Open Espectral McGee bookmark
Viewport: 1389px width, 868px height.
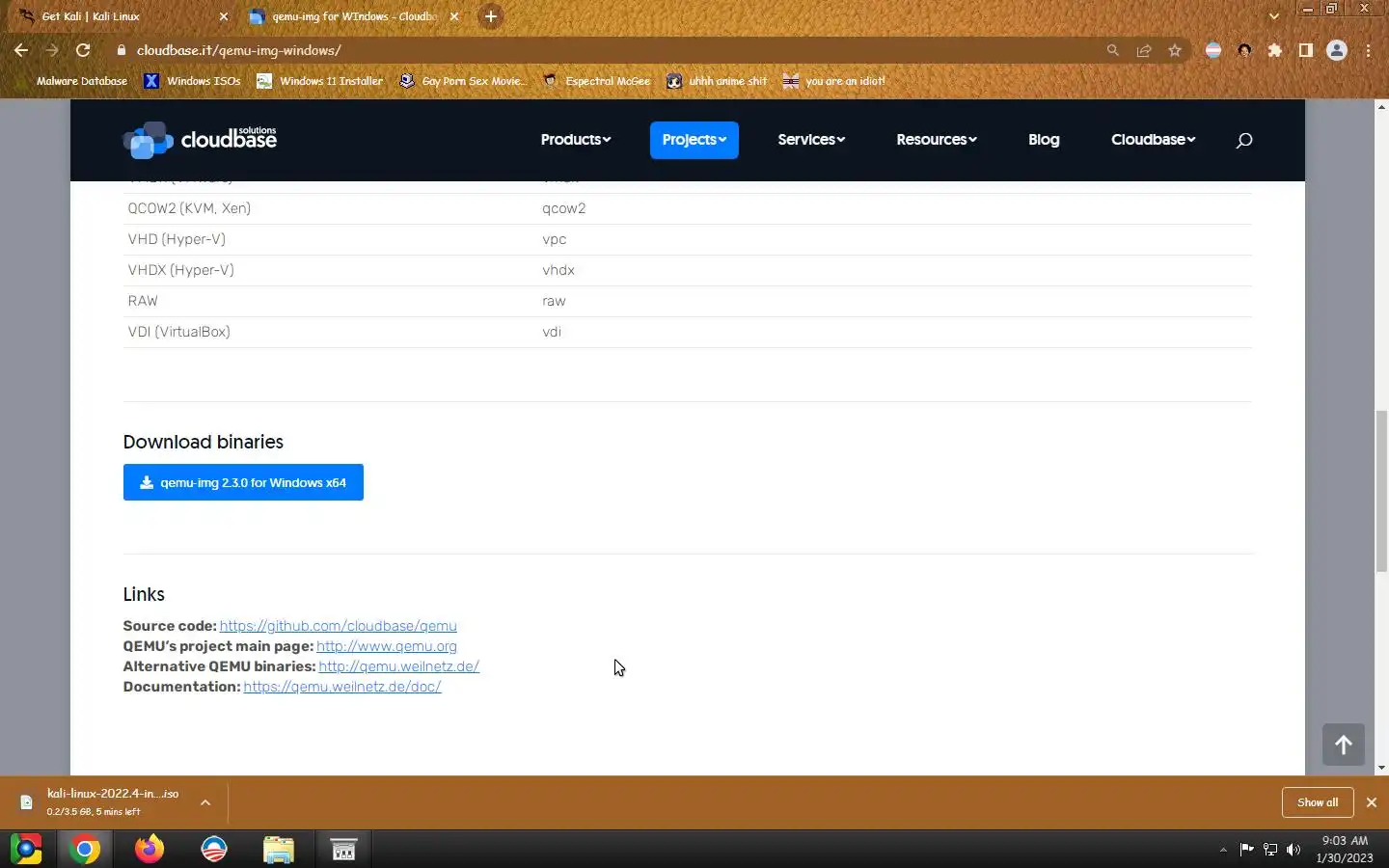click(597, 81)
